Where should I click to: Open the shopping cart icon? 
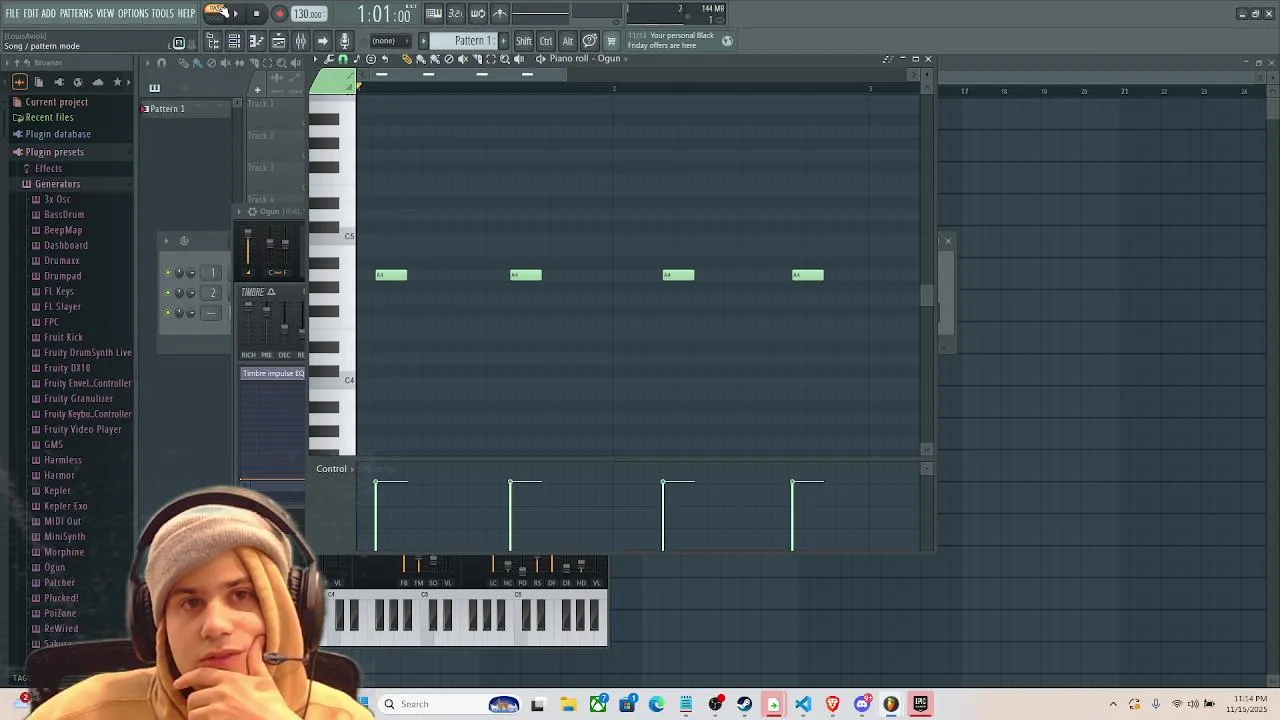[x=611, y=41]
